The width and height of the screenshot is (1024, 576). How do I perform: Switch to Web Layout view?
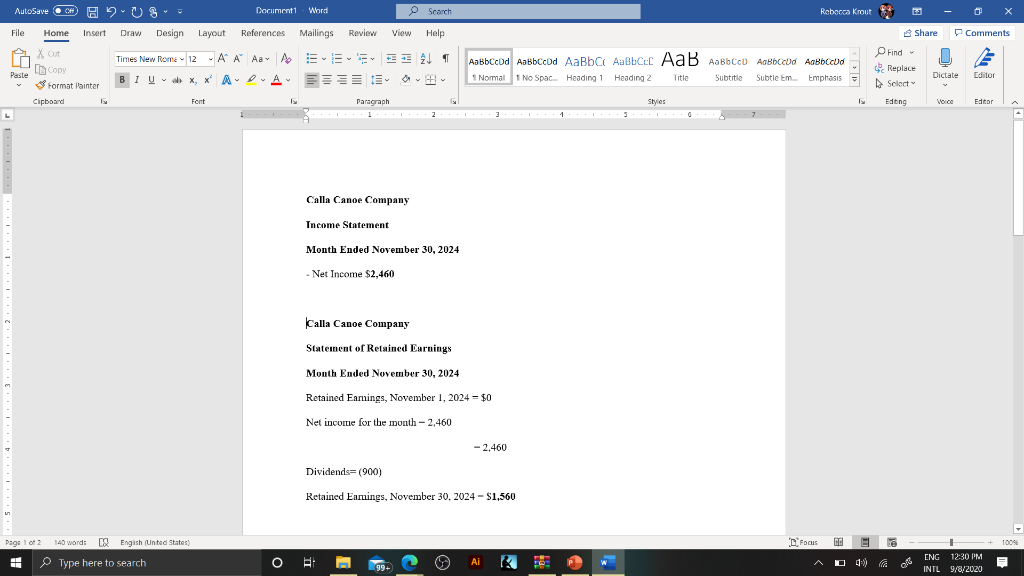pos(892,542)
